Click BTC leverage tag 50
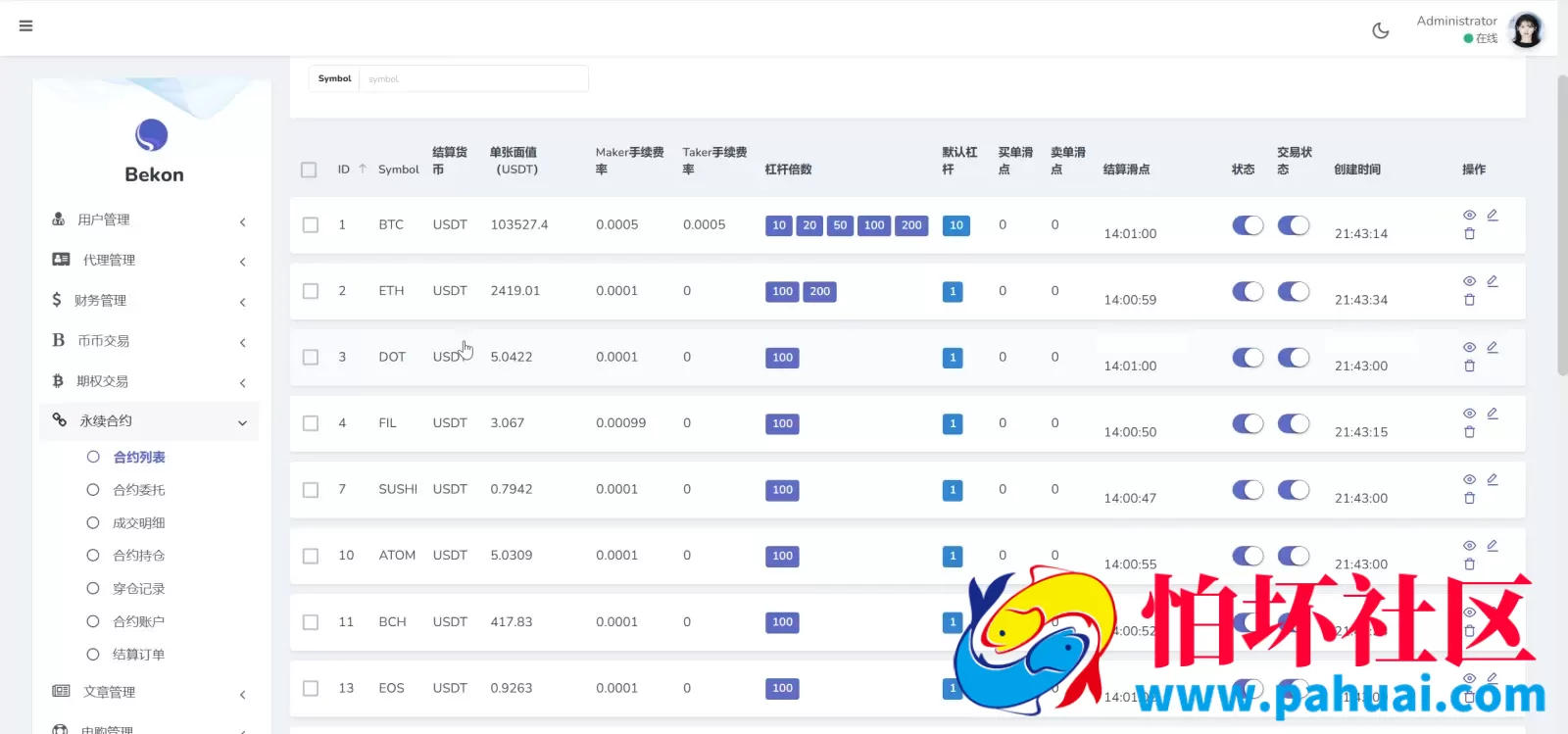The height and width of the screenshot is (734, 1568). [x=840, y=225]
